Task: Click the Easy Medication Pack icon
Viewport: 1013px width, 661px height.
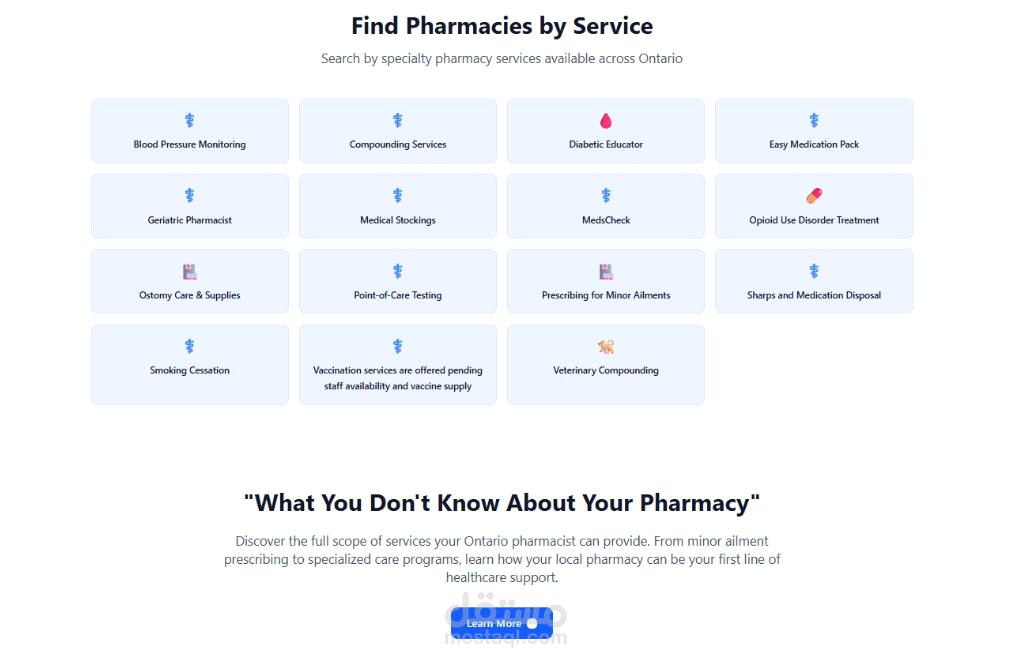Action: click(814, 121)
